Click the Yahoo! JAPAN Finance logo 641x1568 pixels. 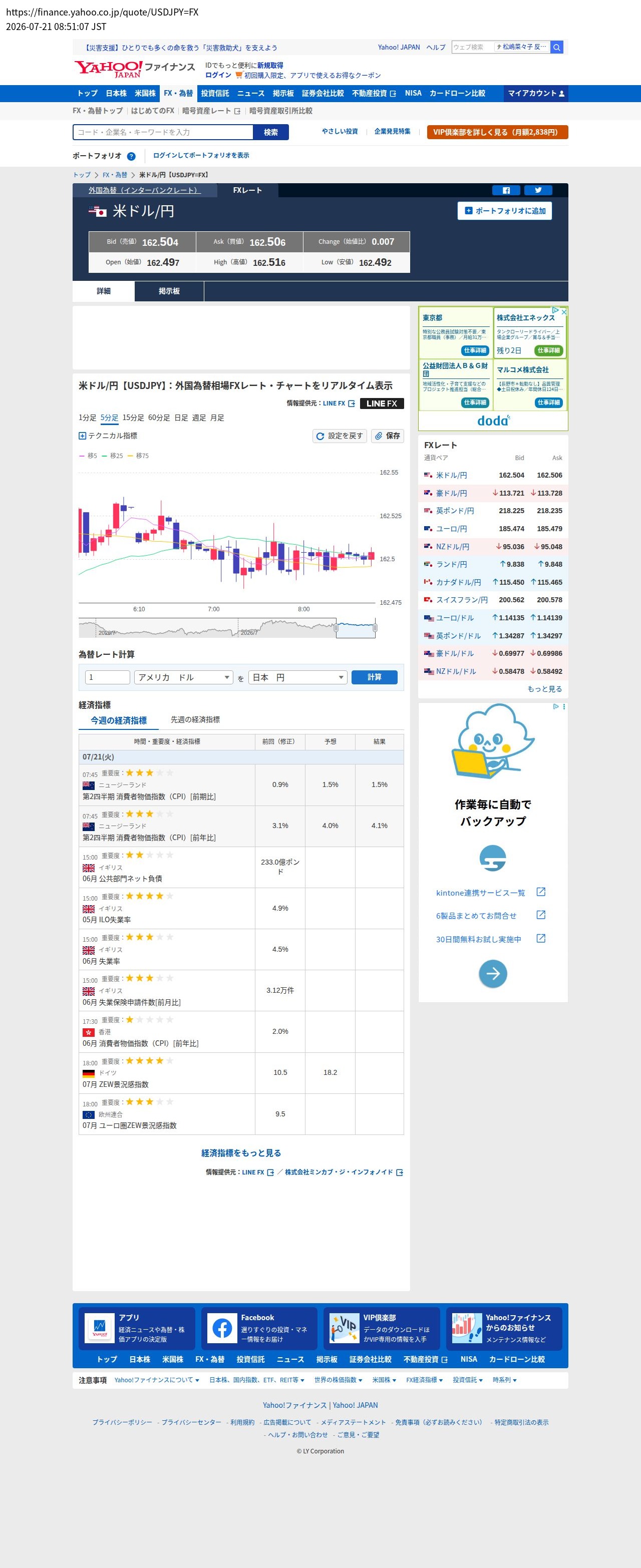click(x=135, y=69)
